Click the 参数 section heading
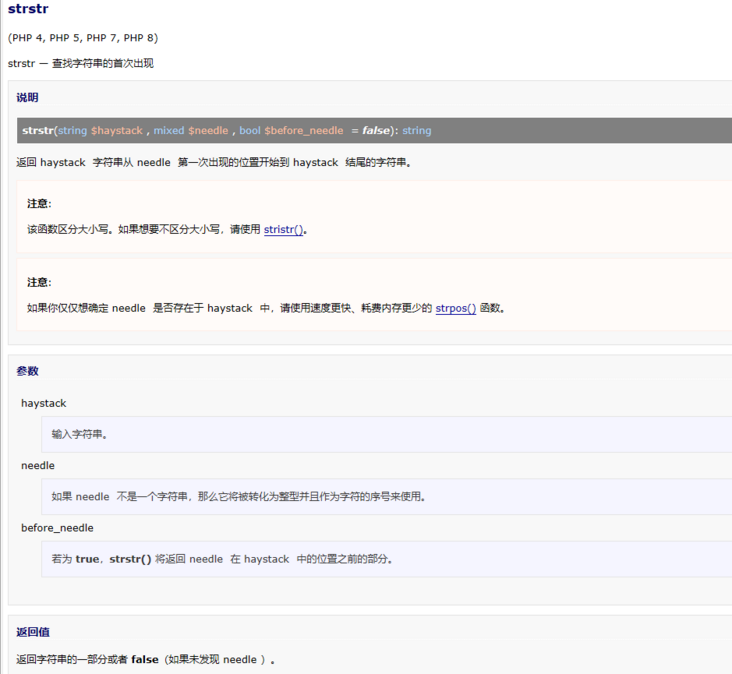 coord(28,371)
